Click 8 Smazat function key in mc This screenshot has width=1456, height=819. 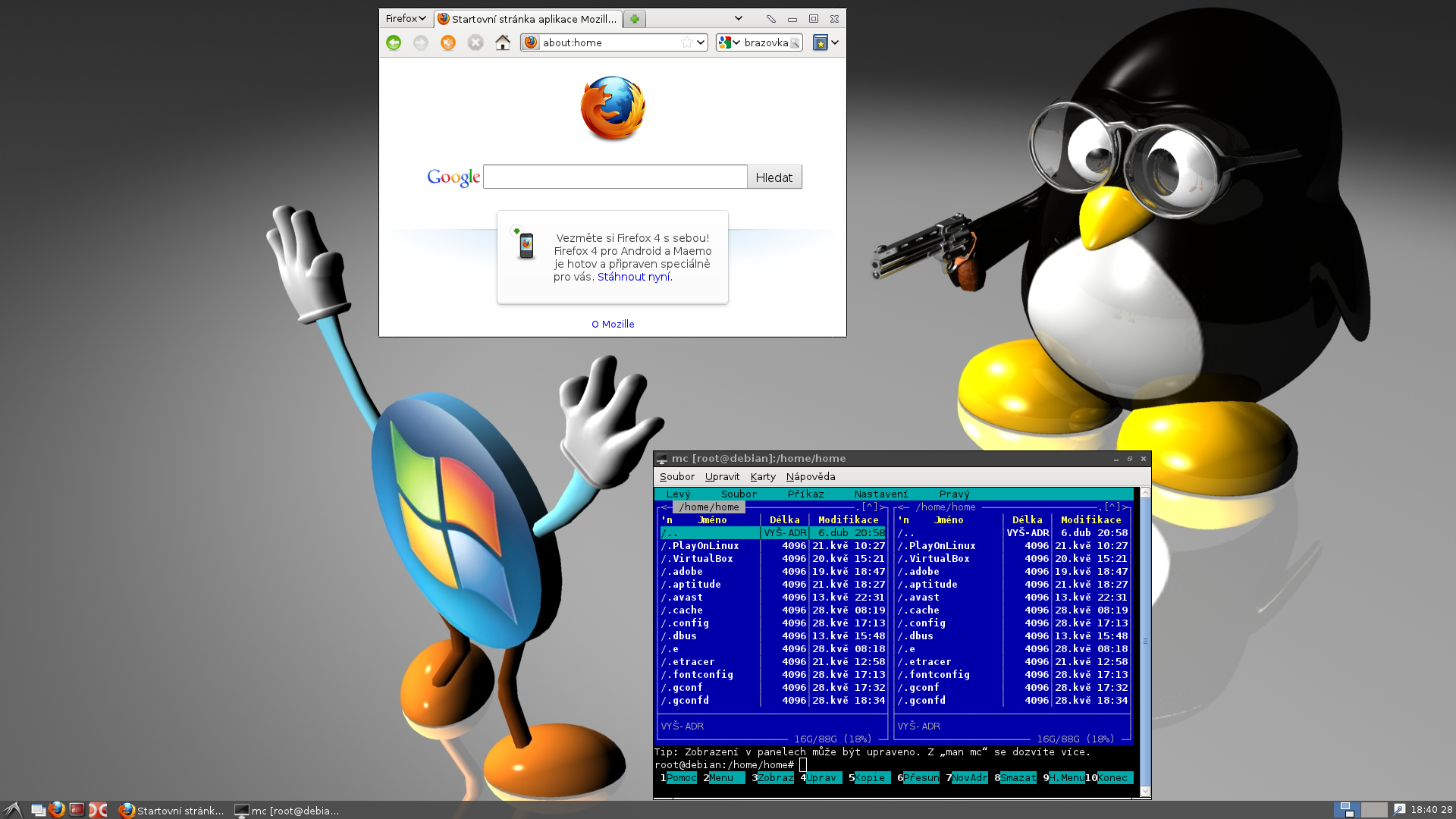[x=1015, y=777]
